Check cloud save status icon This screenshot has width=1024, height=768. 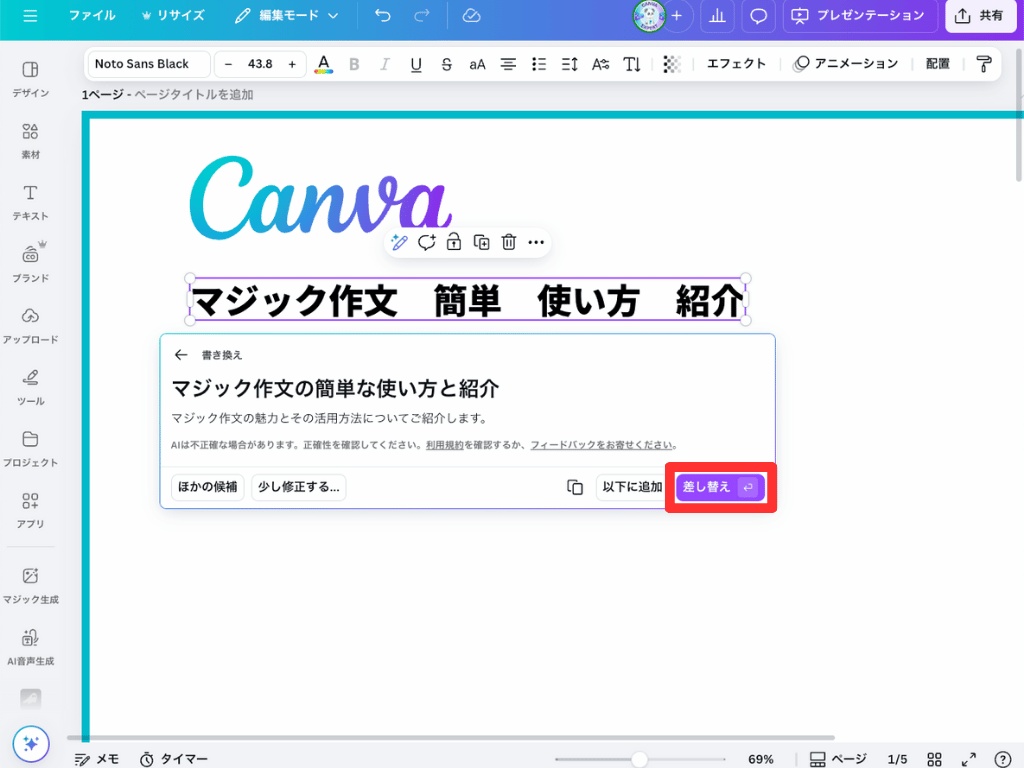coord(472,16)
